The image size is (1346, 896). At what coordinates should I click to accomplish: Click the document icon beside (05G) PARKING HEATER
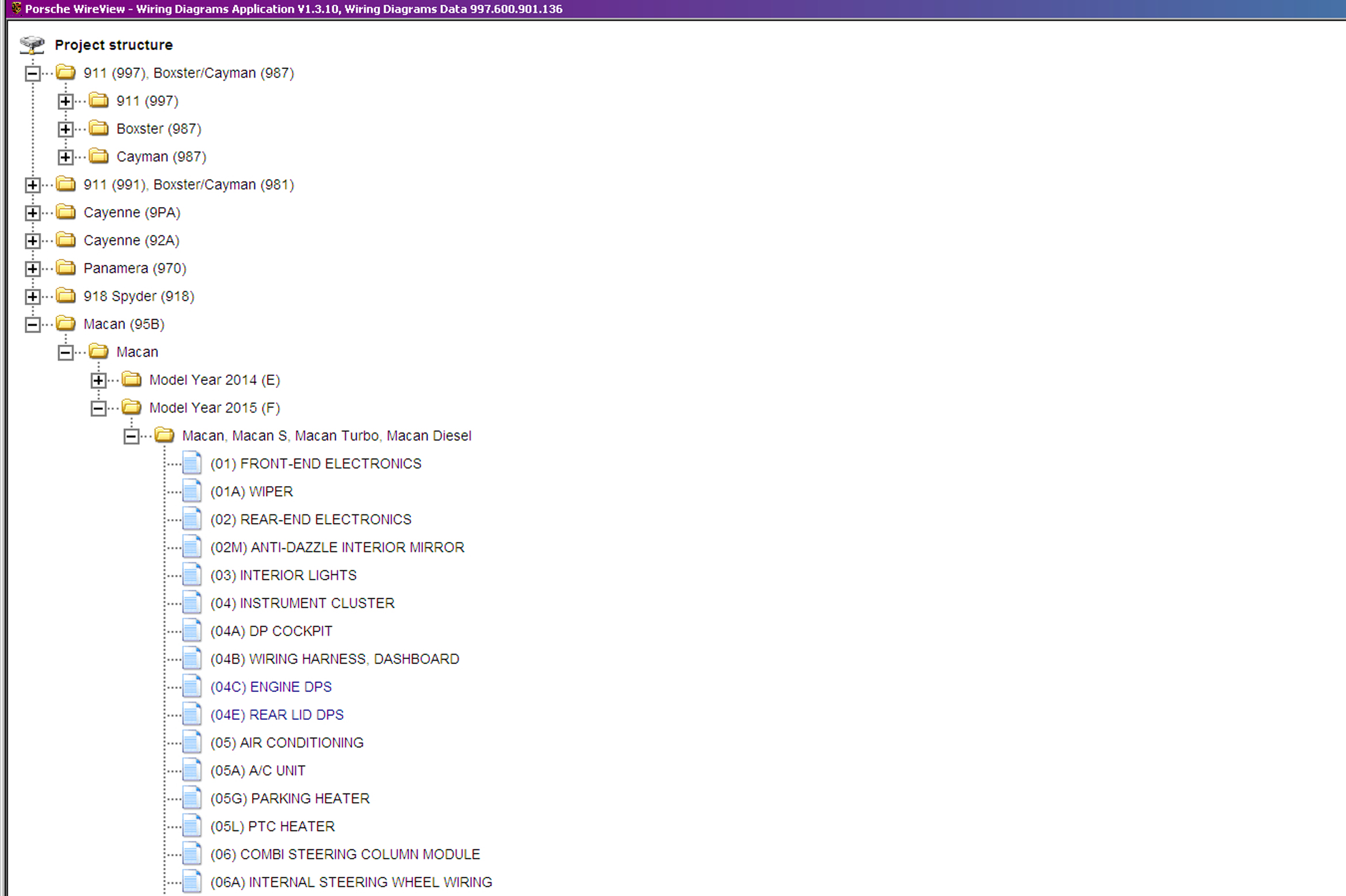[192, 798]
